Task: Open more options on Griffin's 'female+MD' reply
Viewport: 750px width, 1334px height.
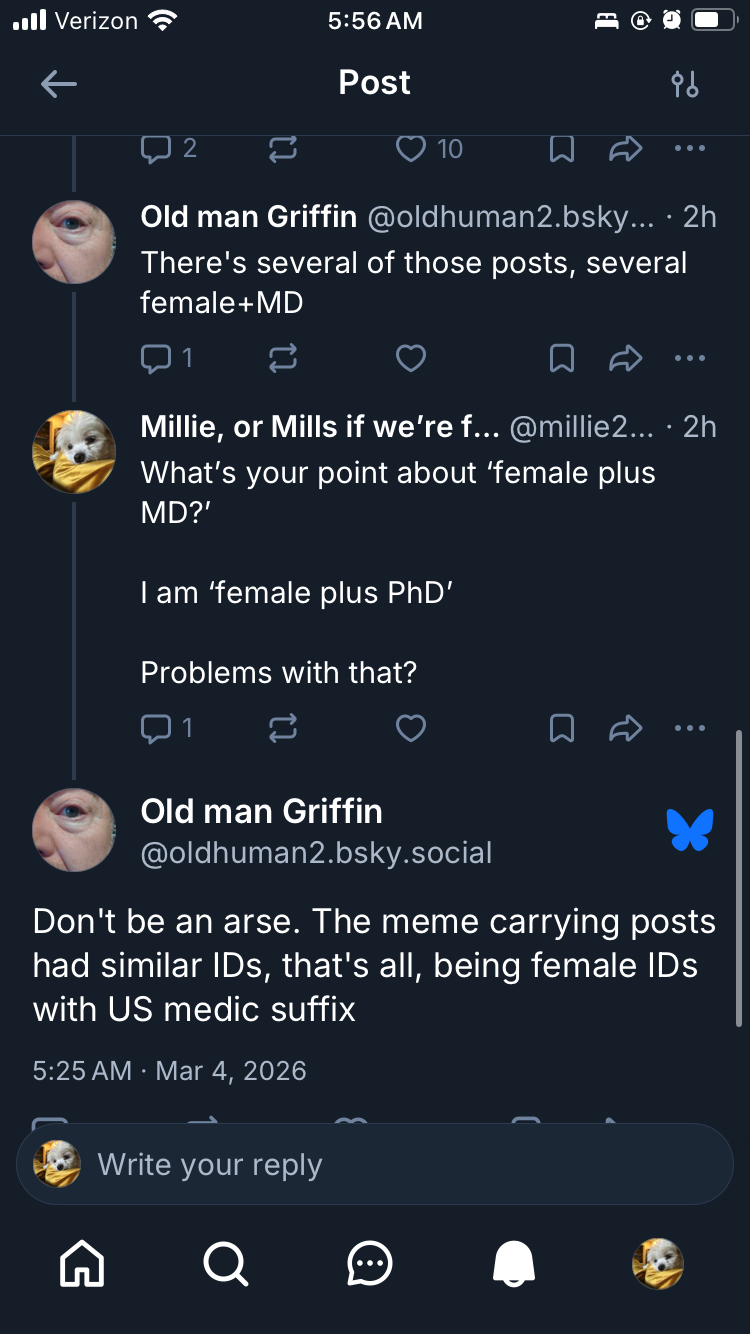Action: tap(690, 358)
